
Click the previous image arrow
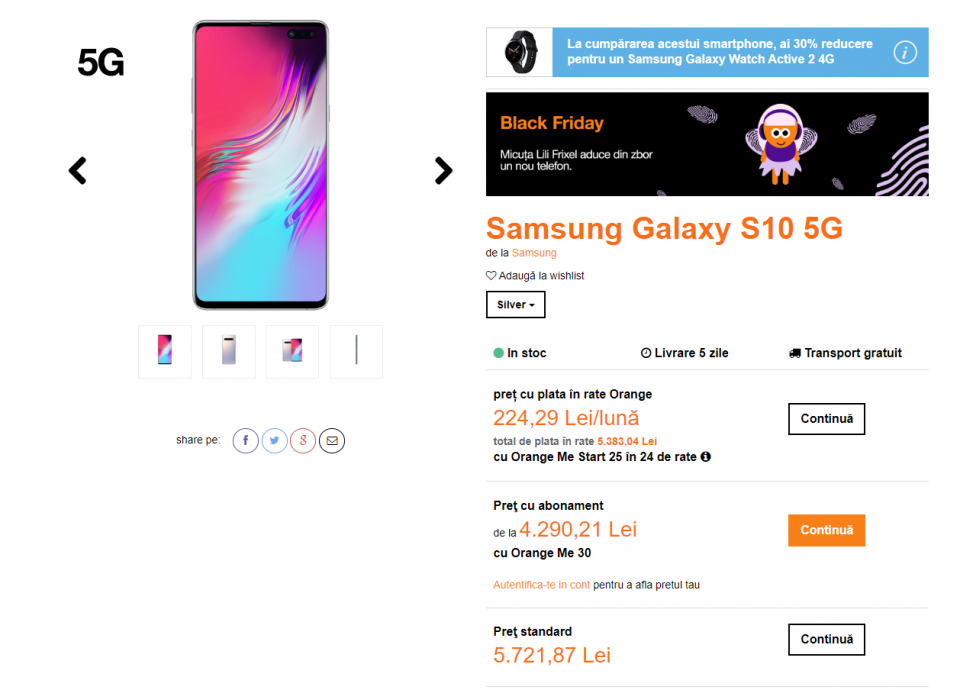pos(77,171)
